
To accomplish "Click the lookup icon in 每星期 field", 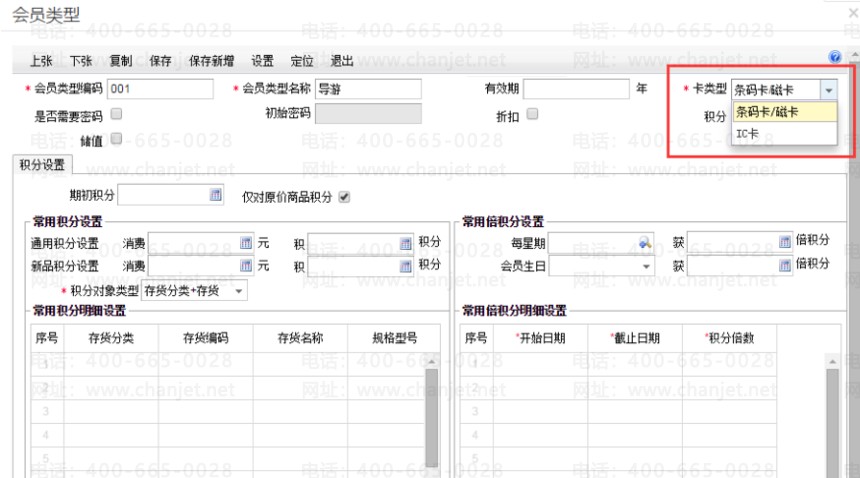I will [x=646, y=242].
